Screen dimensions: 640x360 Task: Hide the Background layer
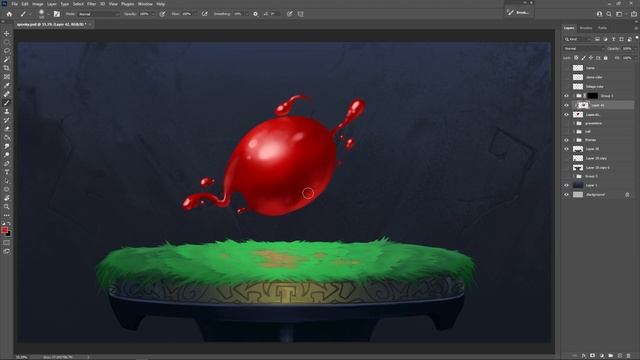(566, 195)
